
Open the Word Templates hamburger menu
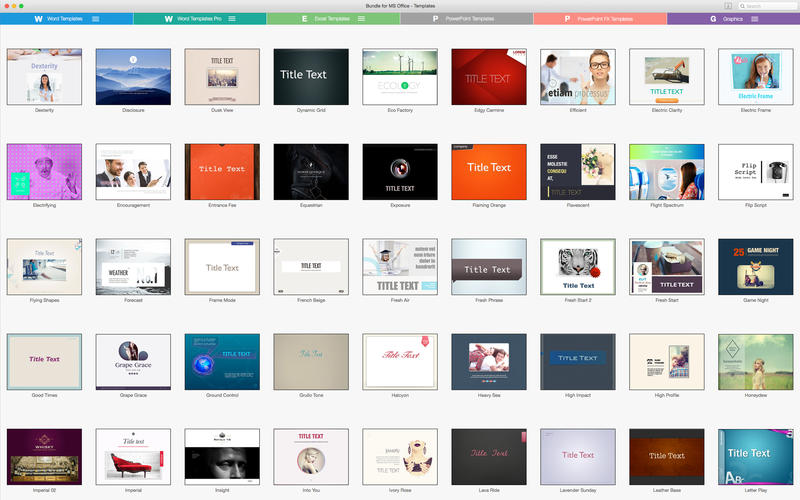tap(96, 19)
